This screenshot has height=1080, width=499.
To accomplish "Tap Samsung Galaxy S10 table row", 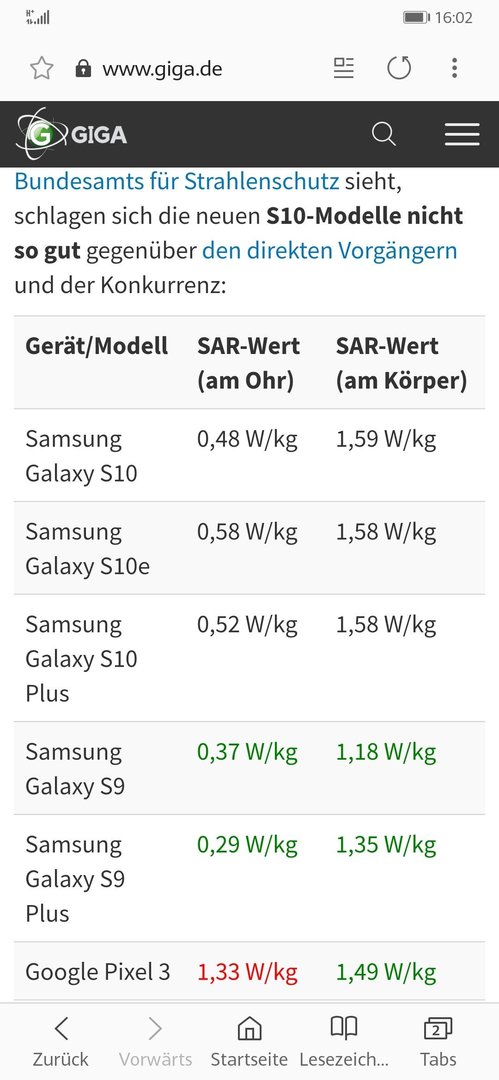I will click(250, 455).
